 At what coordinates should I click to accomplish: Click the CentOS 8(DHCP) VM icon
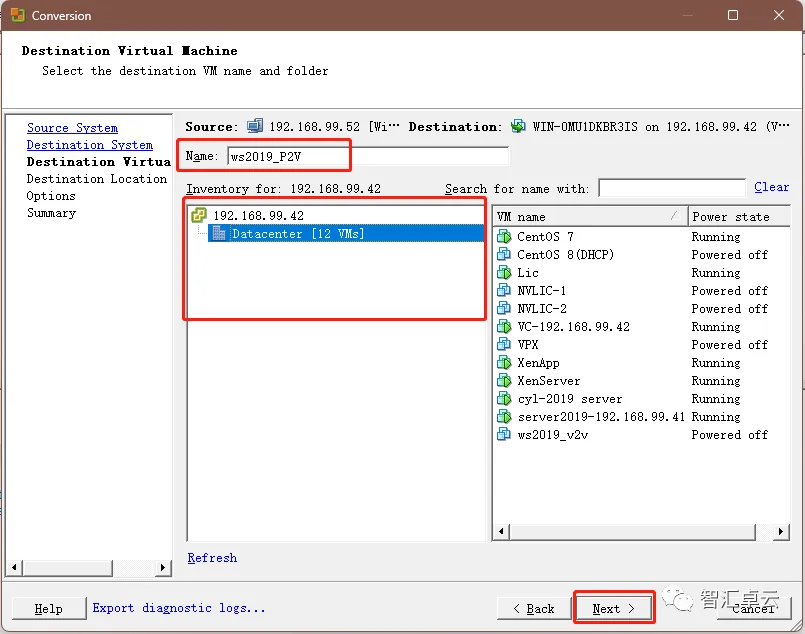click(x=504, y=255)
